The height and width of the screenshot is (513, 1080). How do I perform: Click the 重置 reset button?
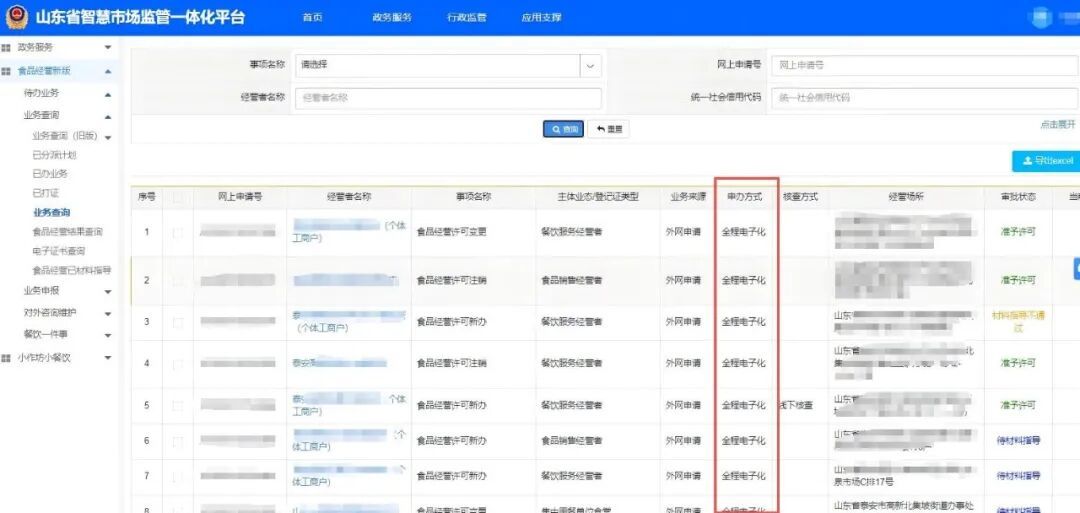tap(608, 129)
